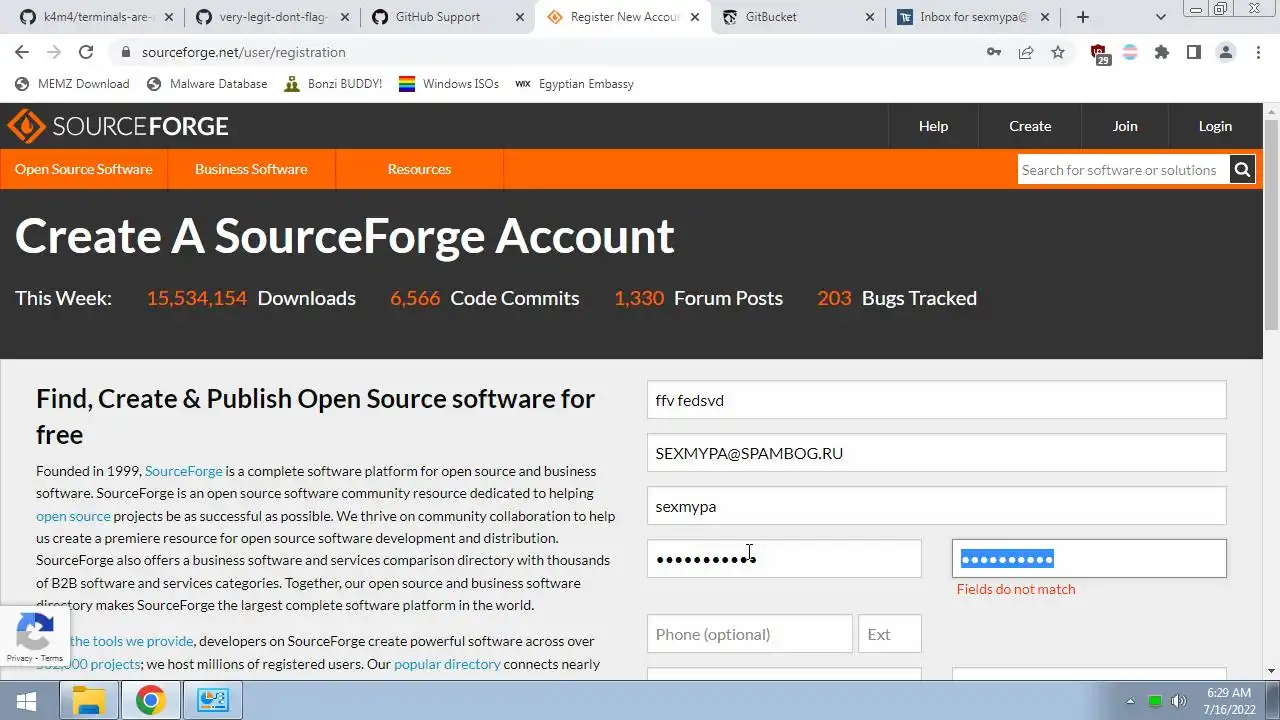Open Windows ISOs bookmark
Screen dimensions: 1280x720
449,84
